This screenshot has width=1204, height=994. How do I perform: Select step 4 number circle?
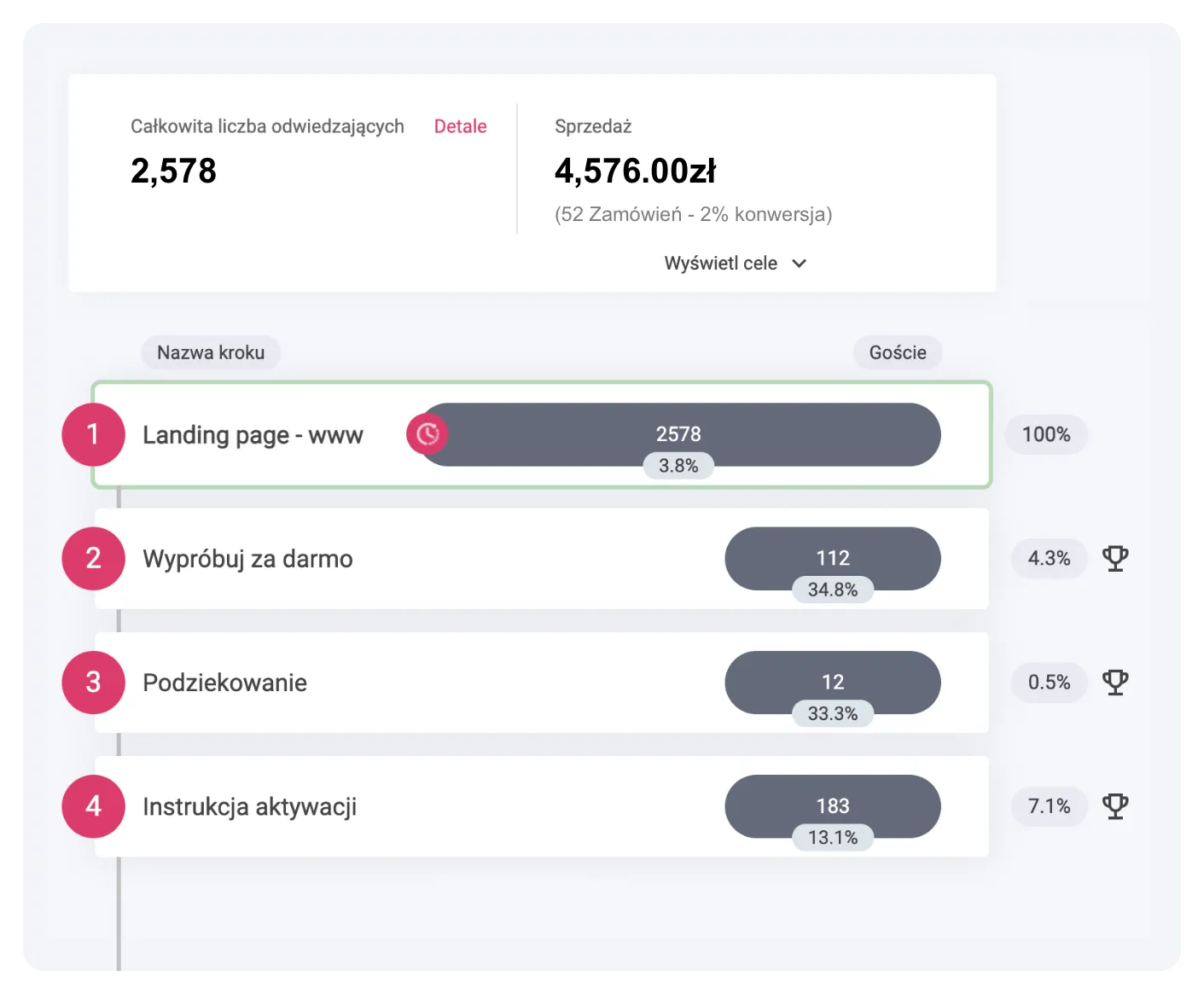(x=94, y=806)
